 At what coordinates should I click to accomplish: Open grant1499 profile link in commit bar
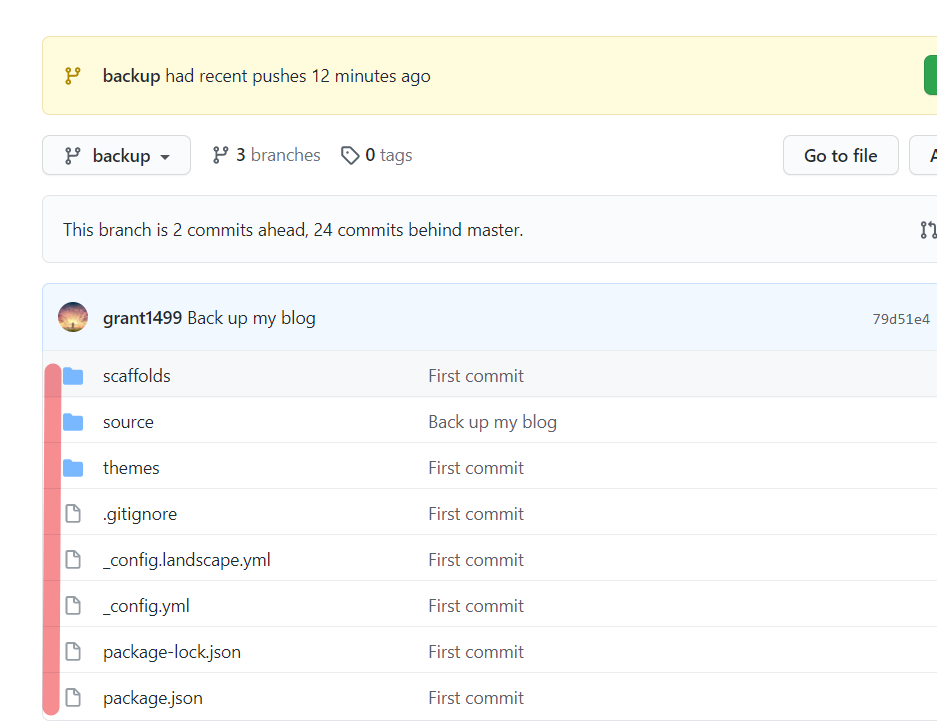click(x=142, y=318)
